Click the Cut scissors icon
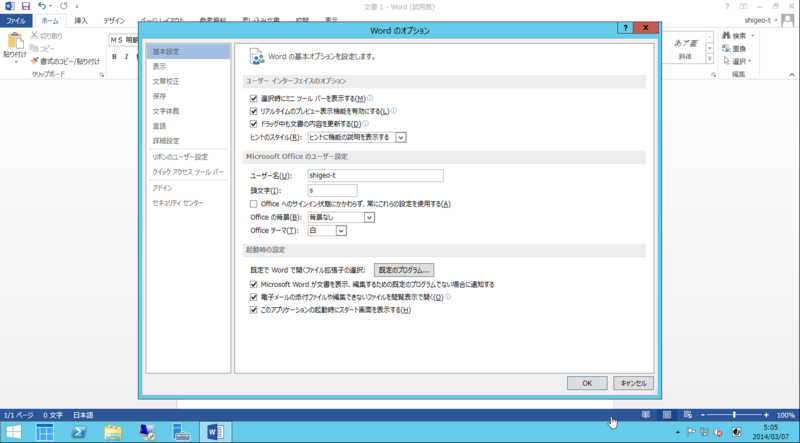The width and height of the screenshot is (800, 443). (34, 36)
